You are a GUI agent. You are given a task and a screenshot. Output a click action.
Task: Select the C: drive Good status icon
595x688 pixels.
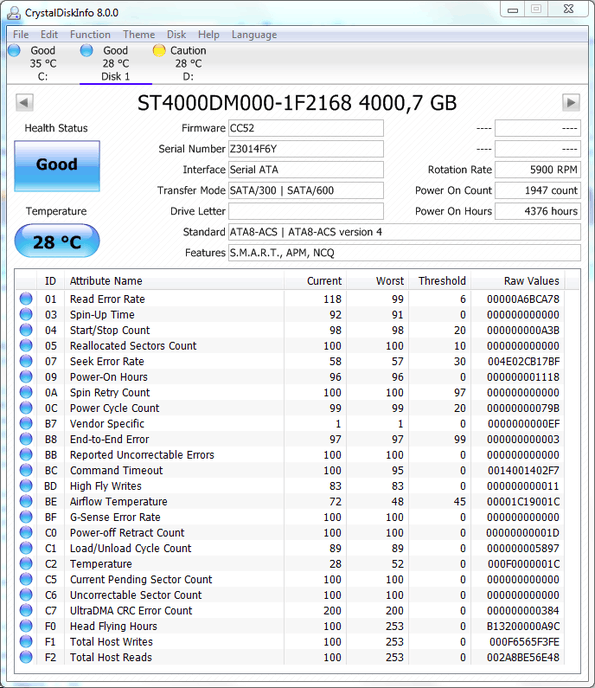[14, 50]
